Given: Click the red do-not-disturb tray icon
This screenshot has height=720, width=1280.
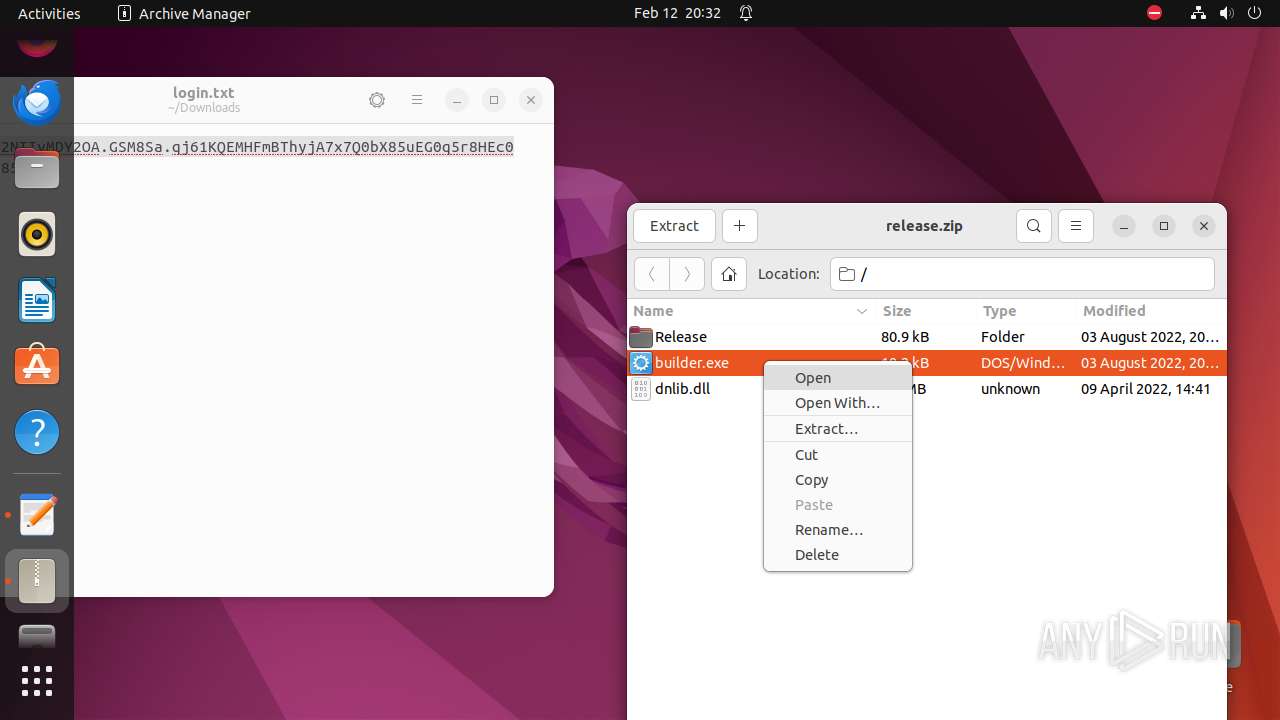Looking at the screenshot, I should (1155, 13).
